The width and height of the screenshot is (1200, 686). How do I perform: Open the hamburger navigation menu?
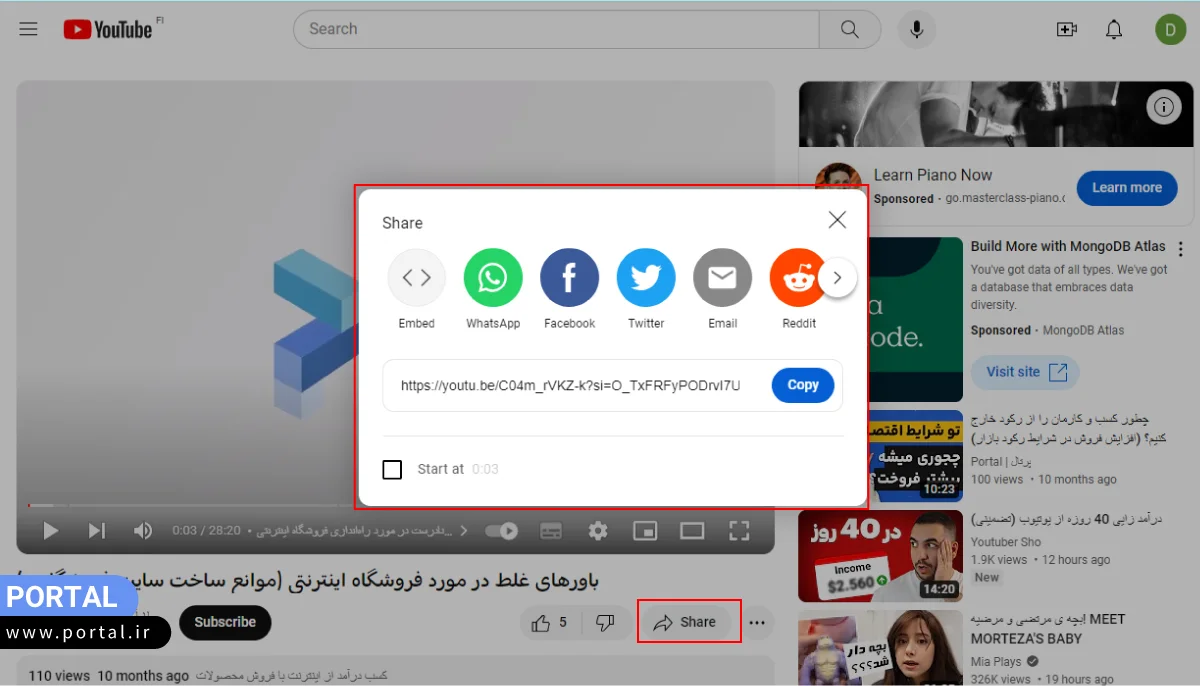(28, 29)
